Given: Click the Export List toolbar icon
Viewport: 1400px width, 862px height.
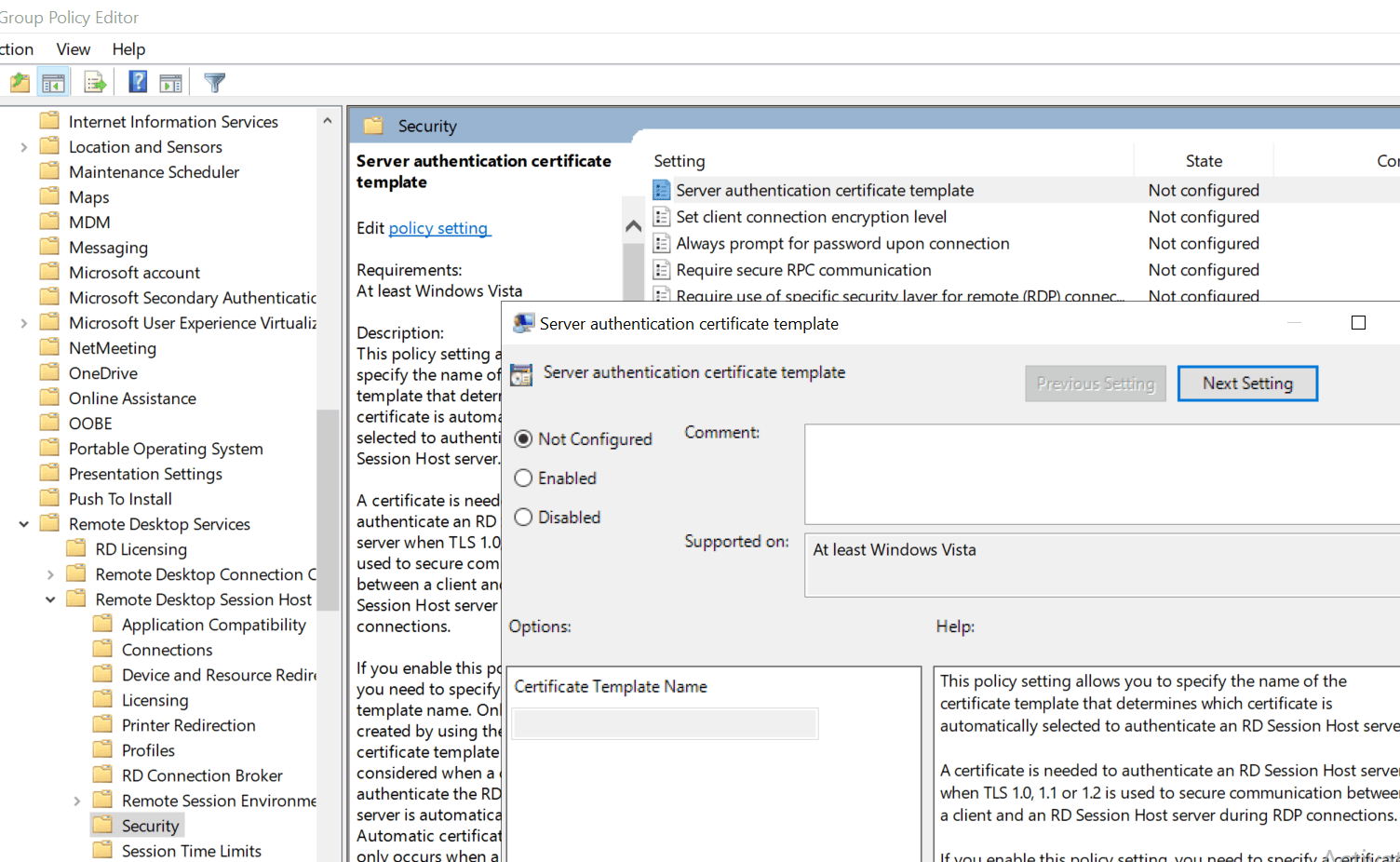Looking at the screenshot, I should [95, 82].
